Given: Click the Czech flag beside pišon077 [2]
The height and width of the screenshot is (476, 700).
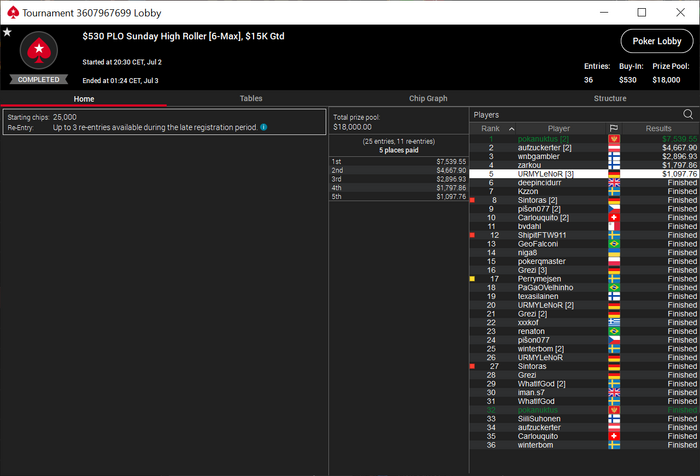Looking at the screenshot, I should tap(614, 209).
